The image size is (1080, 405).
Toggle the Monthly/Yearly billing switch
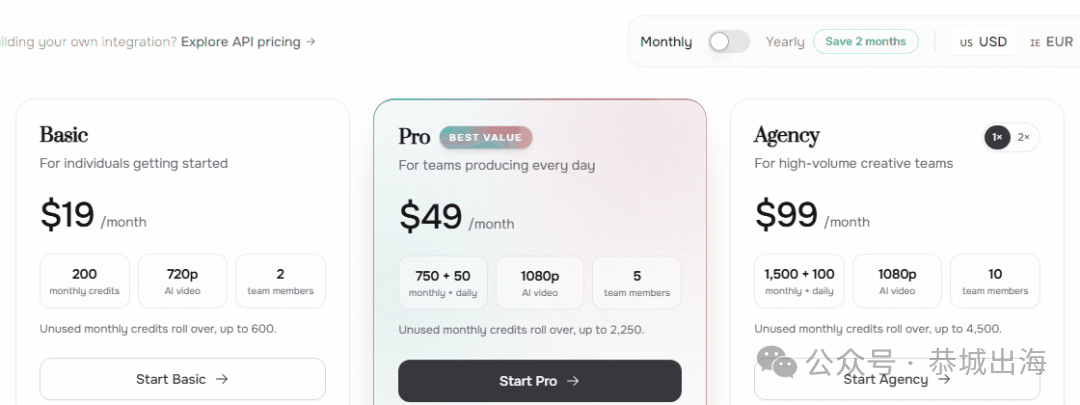(729, 42)
